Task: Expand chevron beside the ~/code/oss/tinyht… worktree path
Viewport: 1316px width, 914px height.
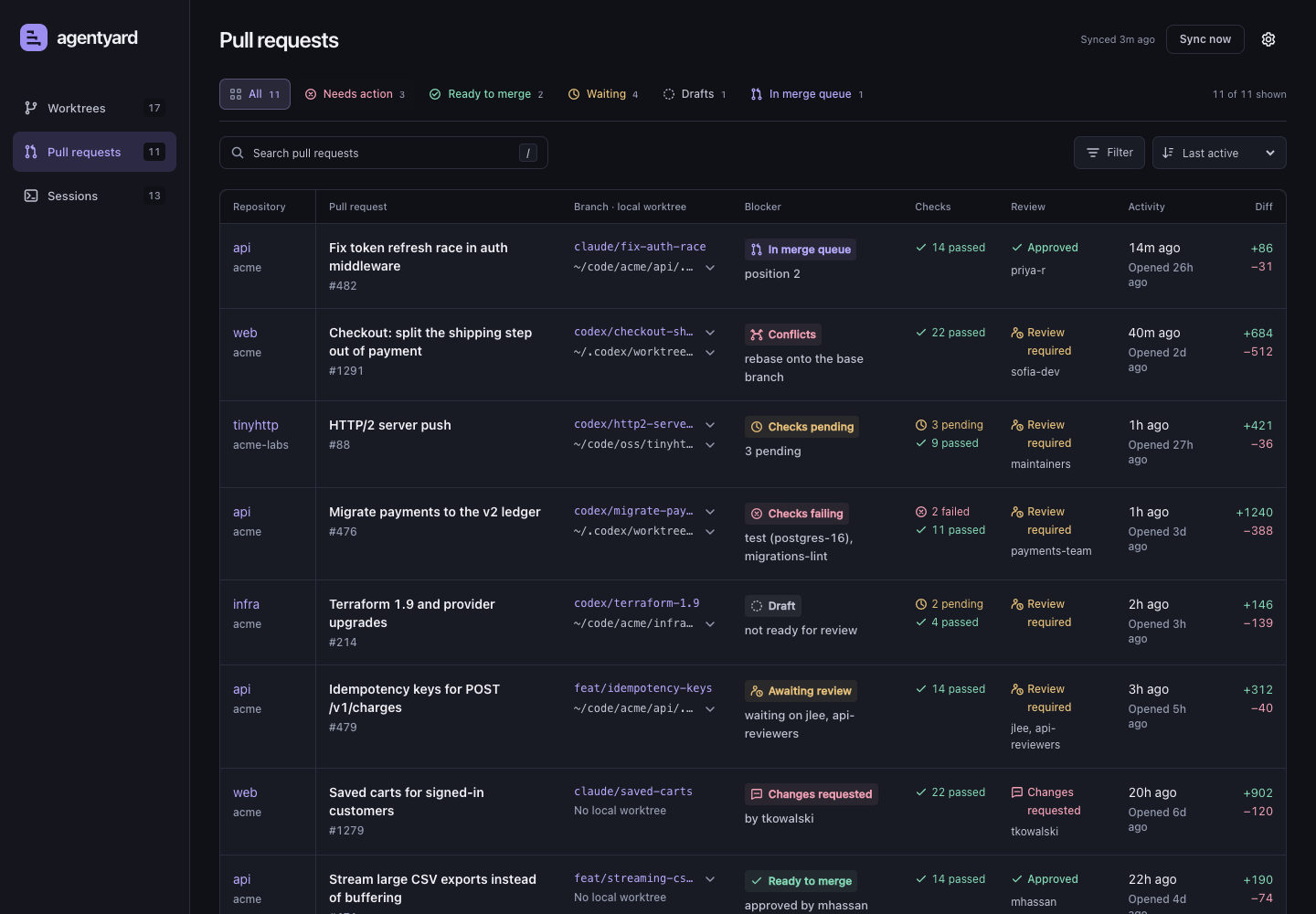Action: coord(710,445)
